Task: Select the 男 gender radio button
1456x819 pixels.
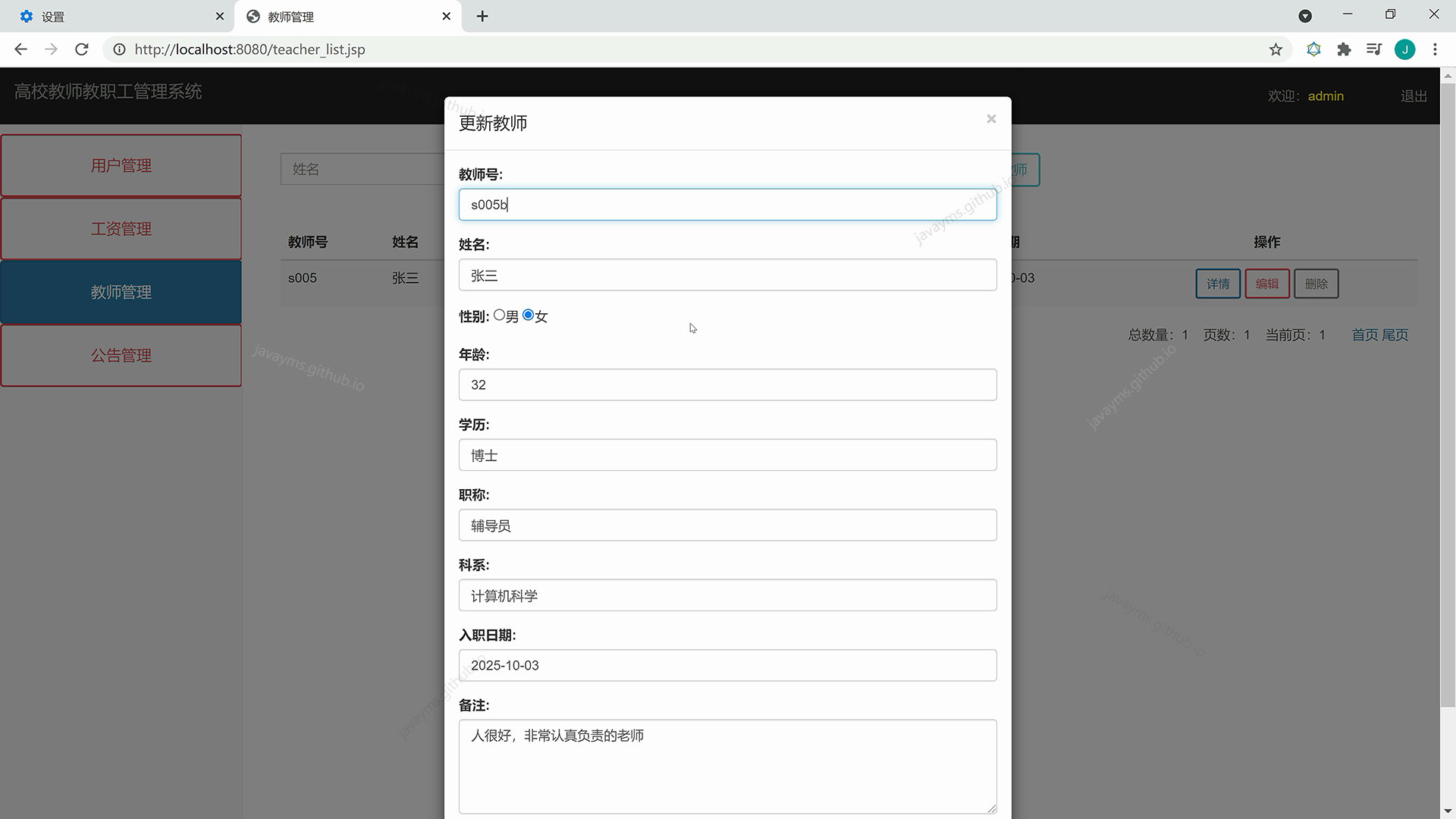Action: pyautogui.click(x=500, y=315)
